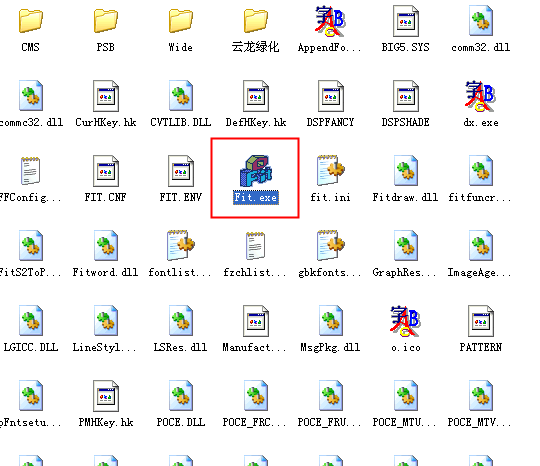Select the POCE_MTU... file
540x466 pixels.
406,396
